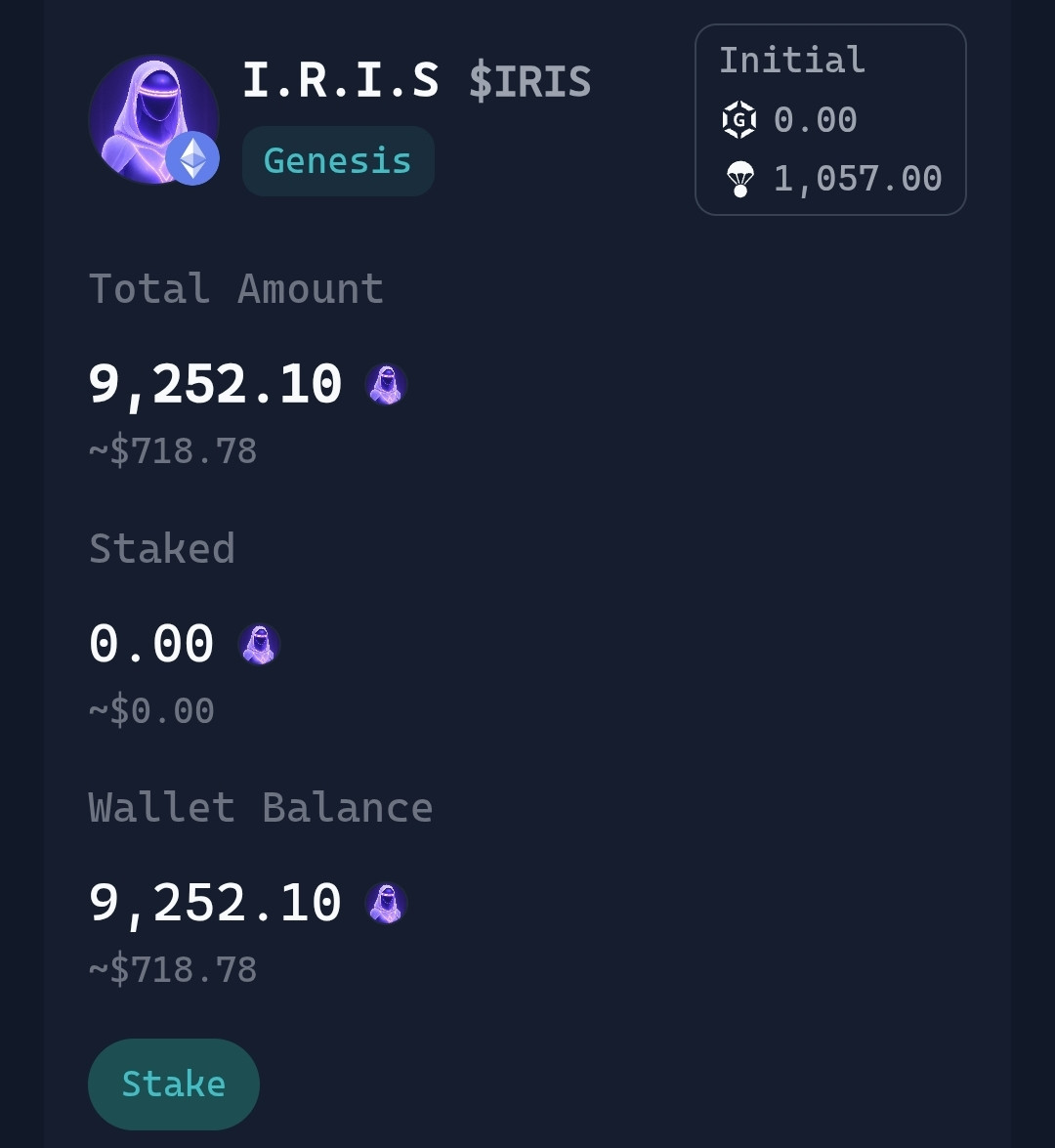
Task: Click the airdrop parachute icon
Action: point(739,179)
